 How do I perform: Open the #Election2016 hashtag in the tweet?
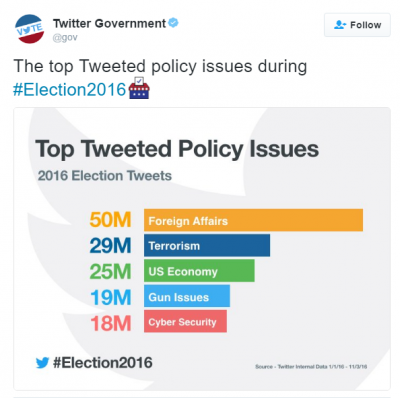pos(69,89)
